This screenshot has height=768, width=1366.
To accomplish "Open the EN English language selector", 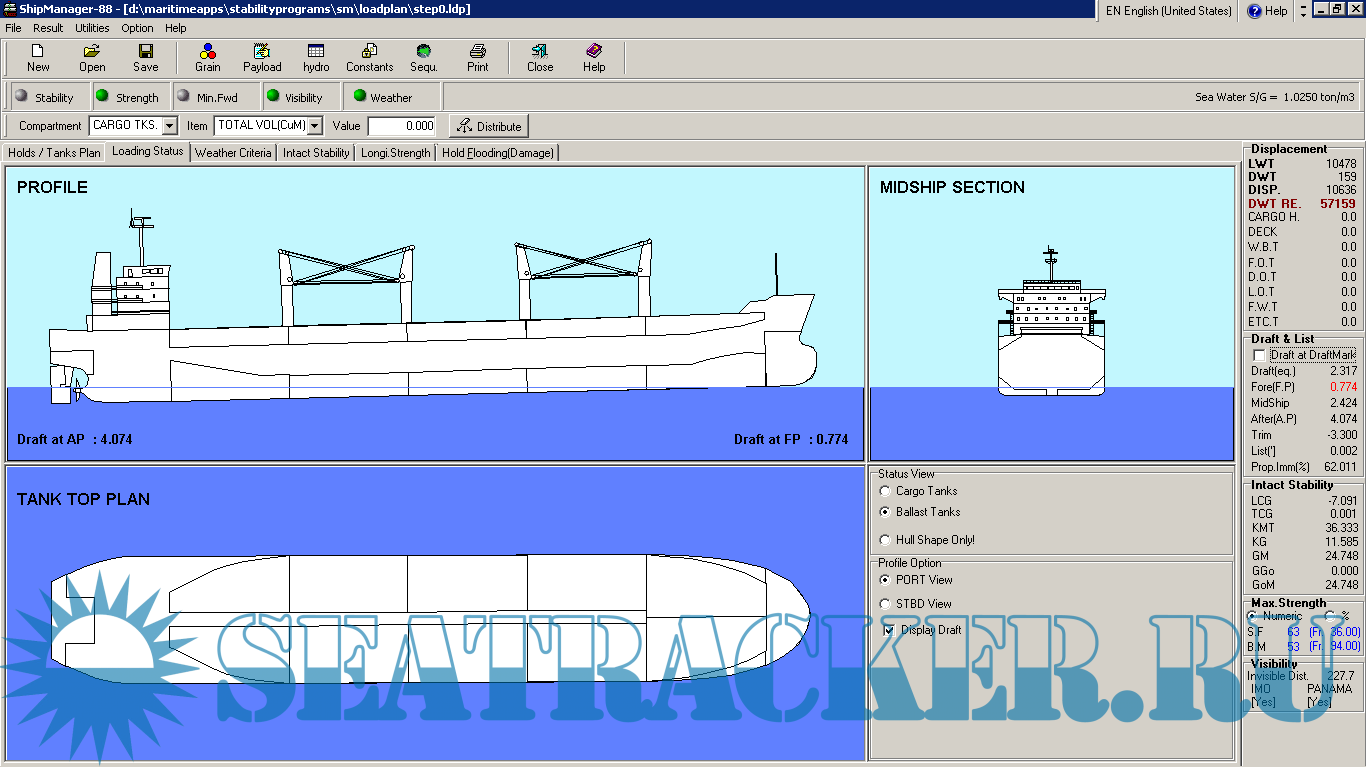I will pyautogui.click(x=1167, y=11).
